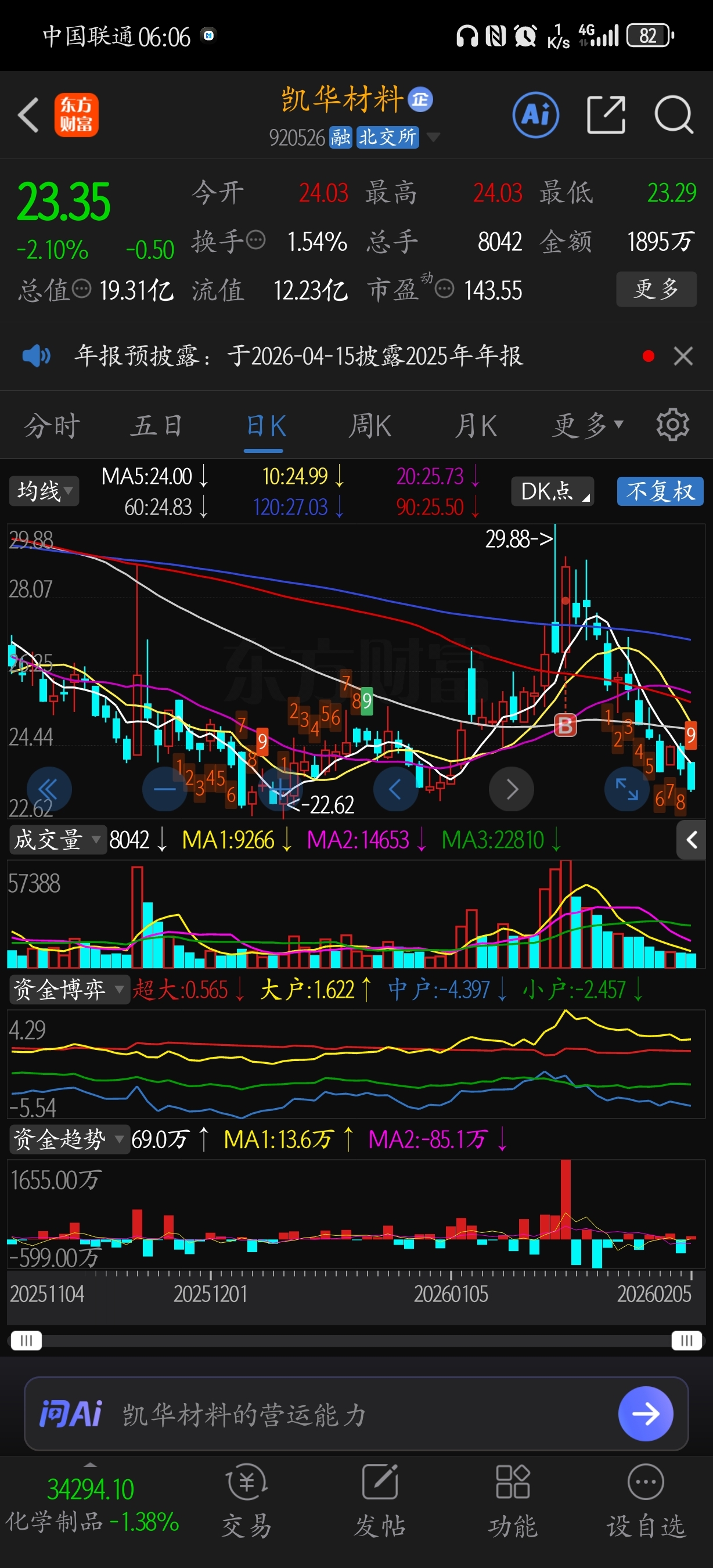The height and width of the screenshot is (1568, 713).
Task: Tap the 问Ai input field
Action: tap(356, 1414)
